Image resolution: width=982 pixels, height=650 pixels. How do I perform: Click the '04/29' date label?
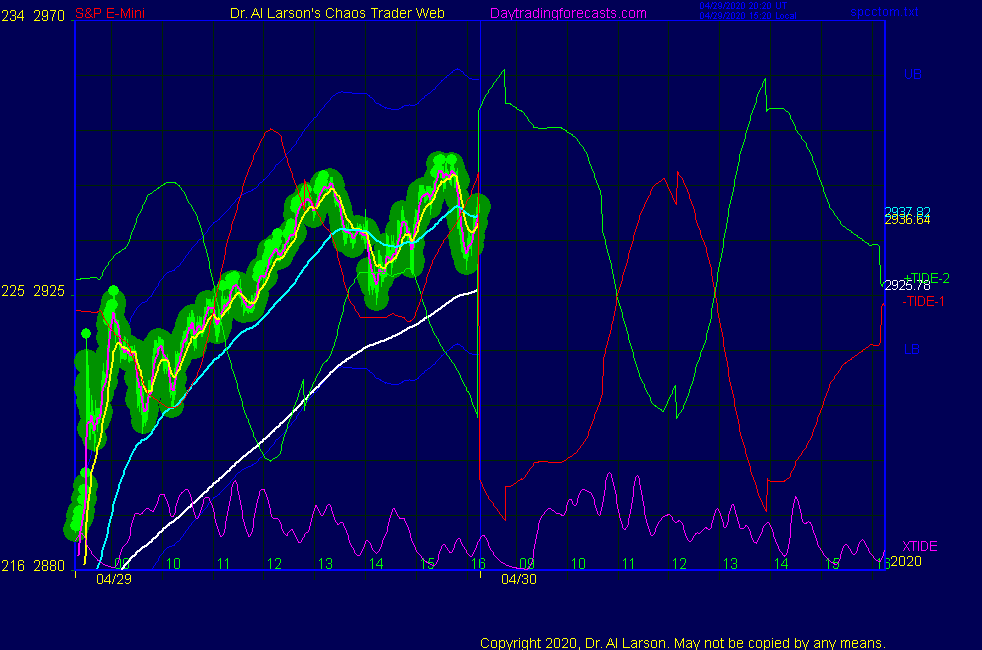[x=114, y=579]
